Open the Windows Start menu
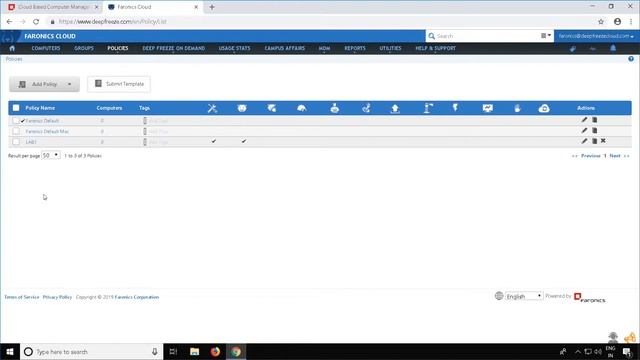The image size is (640, 360). [x=10, y=351]
